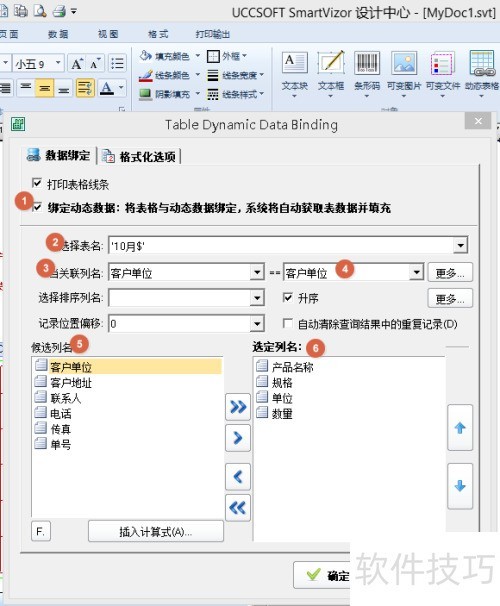Insert a Variable Image (可变图片) object
This screenshot has width=500, height=606.
[x=404, y=63]
